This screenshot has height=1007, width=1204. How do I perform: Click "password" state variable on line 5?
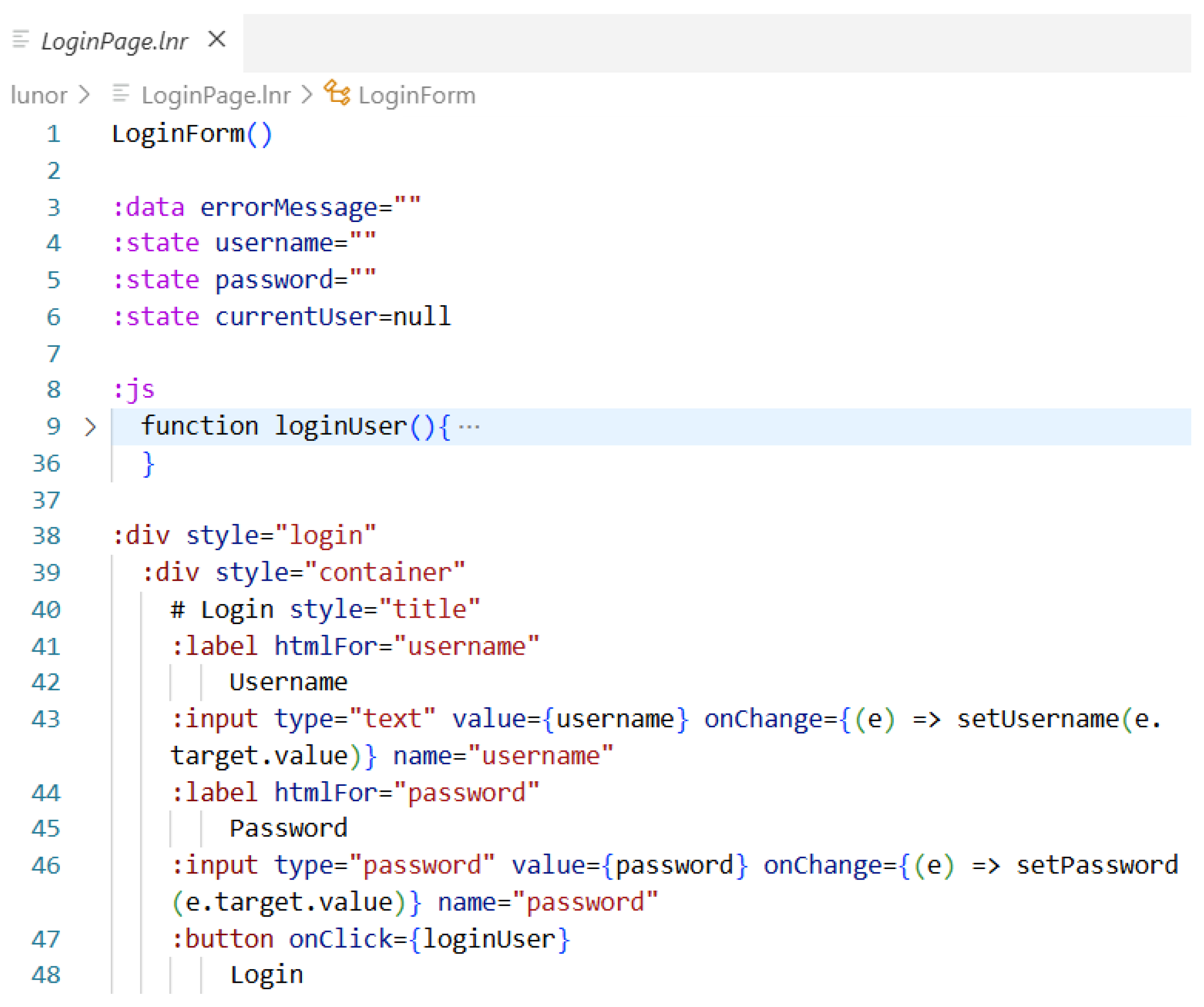274,281
